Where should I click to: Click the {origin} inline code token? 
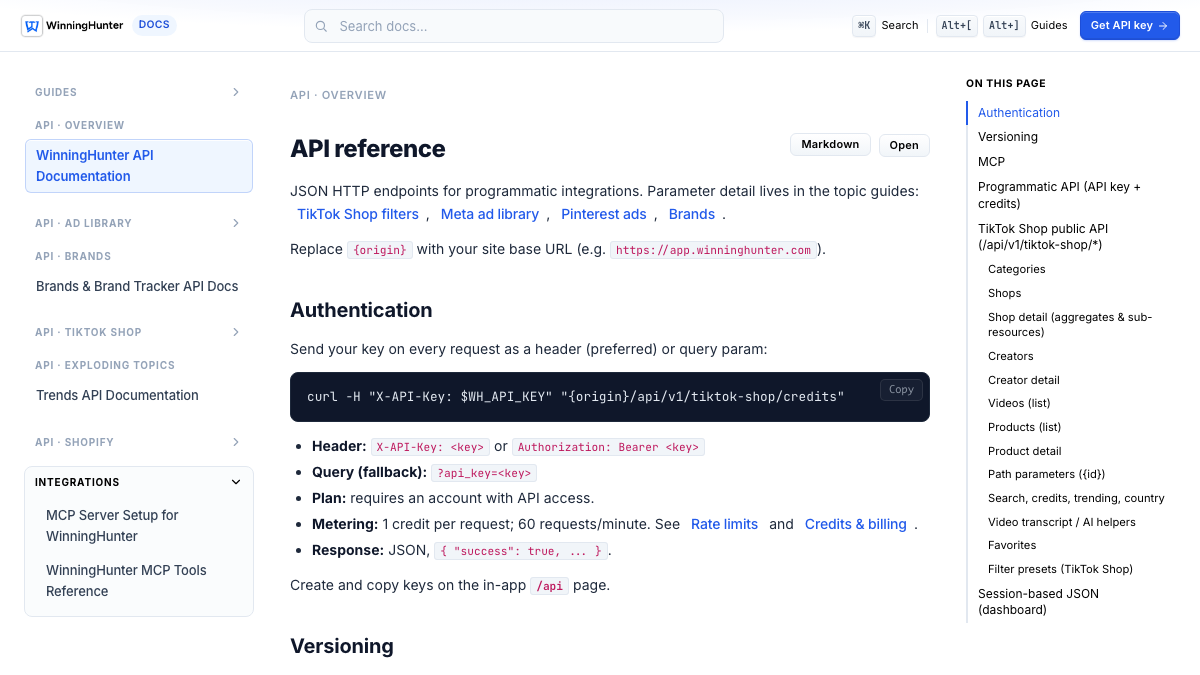[380, 250]
